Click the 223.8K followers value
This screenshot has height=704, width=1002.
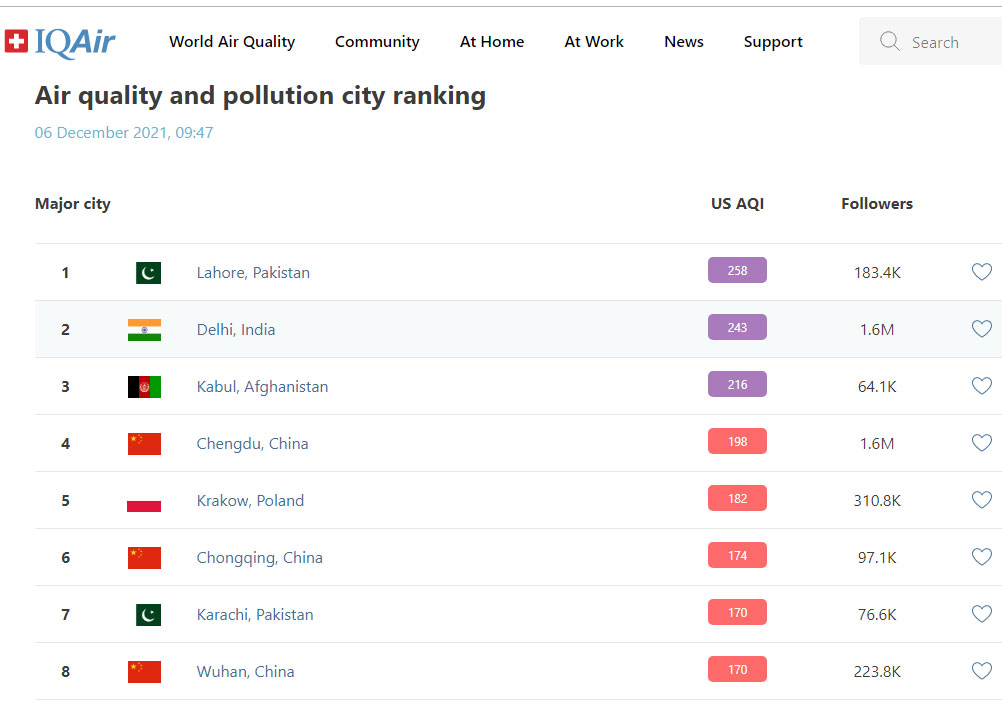[877, 671]
